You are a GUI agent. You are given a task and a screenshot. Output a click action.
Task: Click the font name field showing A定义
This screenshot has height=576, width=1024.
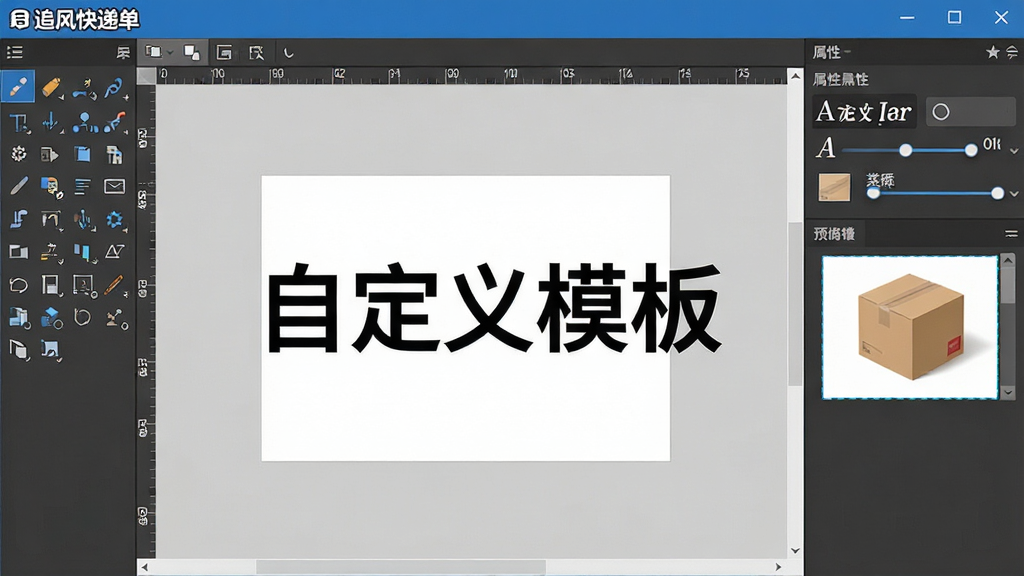[864, 112]
